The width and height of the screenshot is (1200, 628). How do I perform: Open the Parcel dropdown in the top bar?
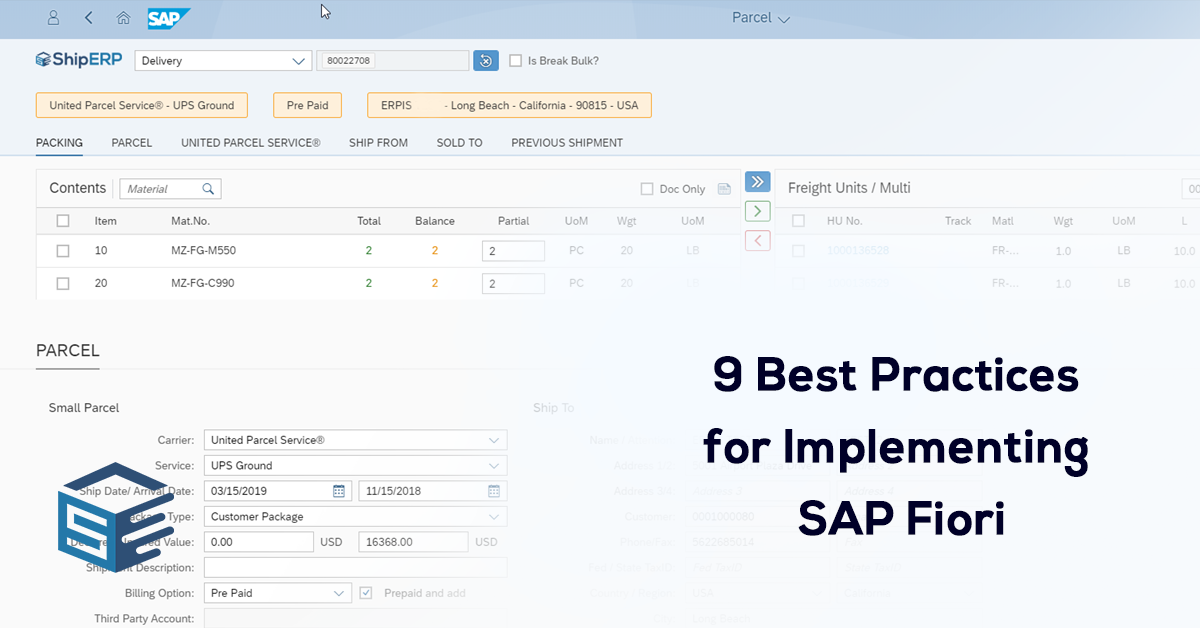(761, 18)
